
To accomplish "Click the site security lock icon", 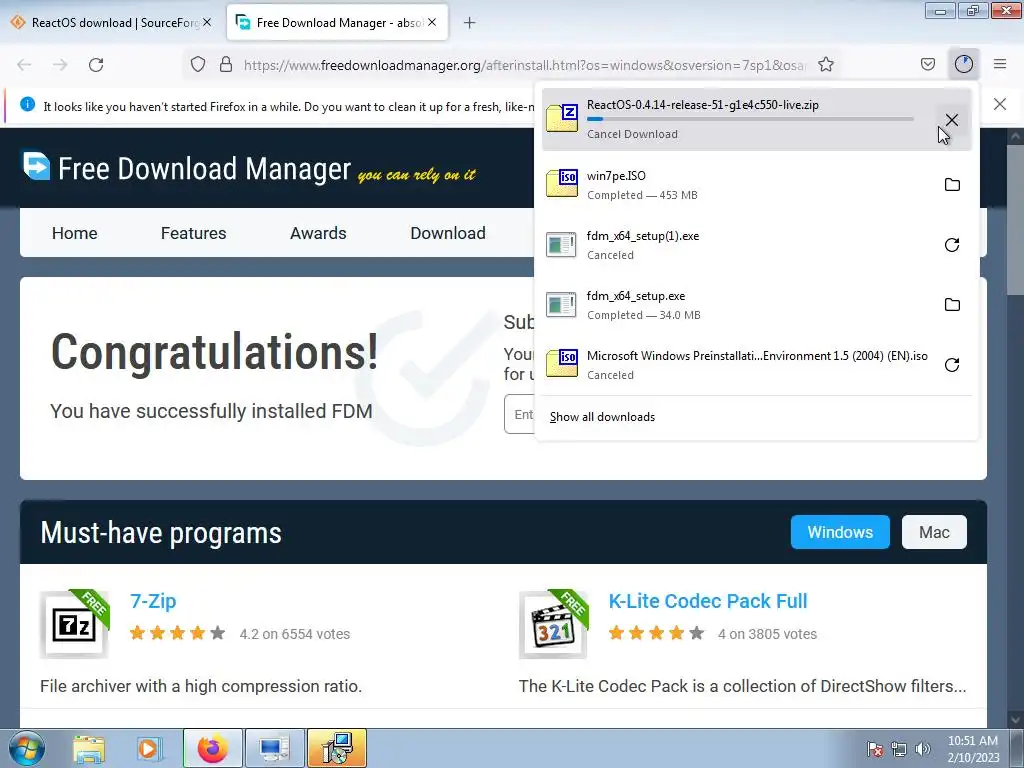I will (x=226, y=65).
